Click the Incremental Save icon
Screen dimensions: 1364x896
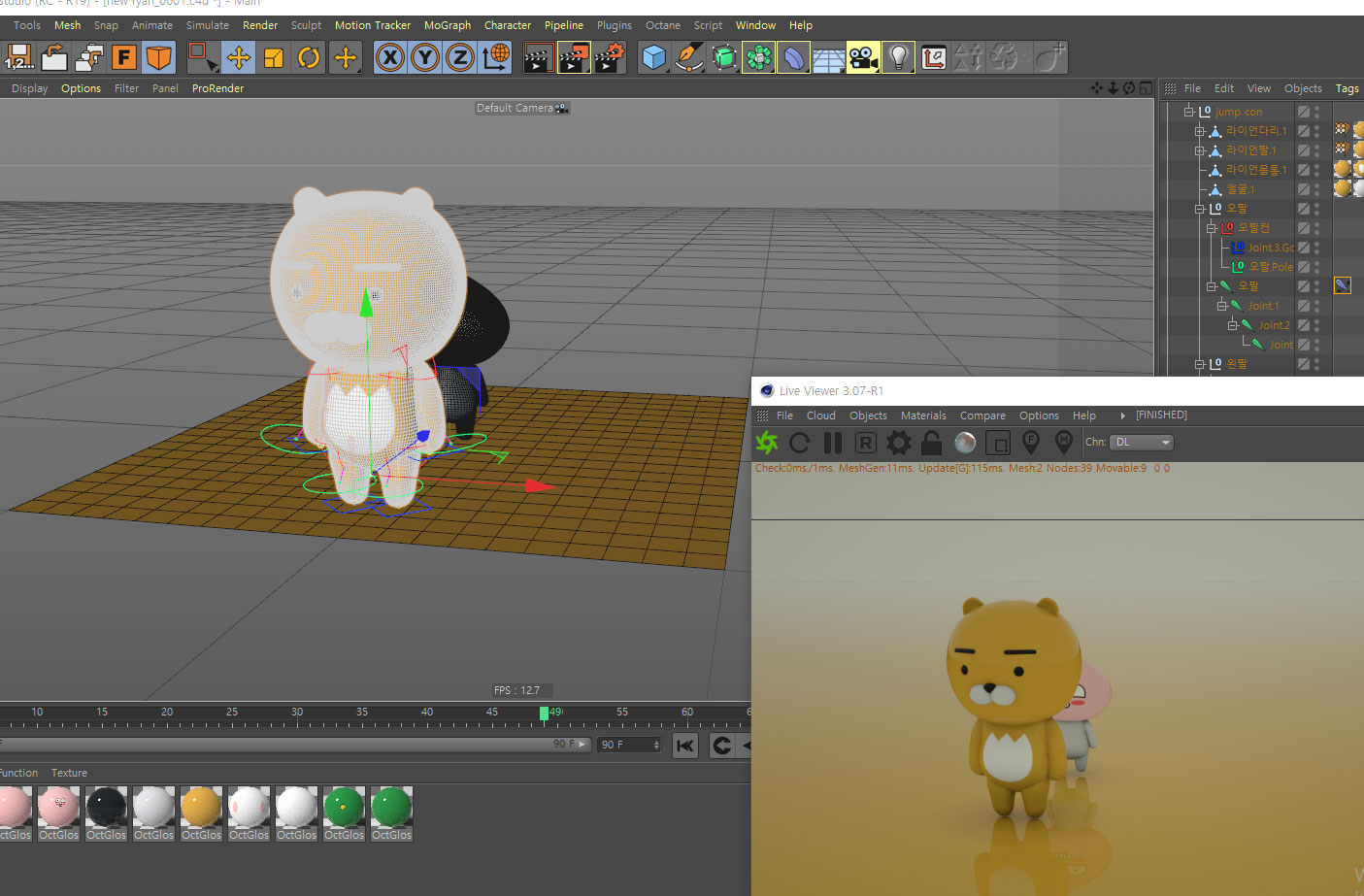click(x=18, y=58)
